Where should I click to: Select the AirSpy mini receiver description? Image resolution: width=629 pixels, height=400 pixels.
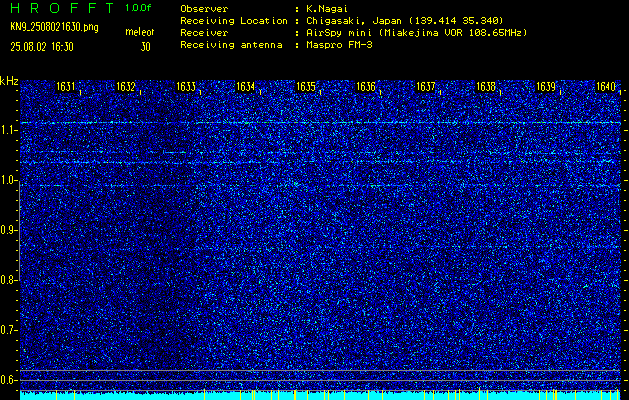pos(416,33)
